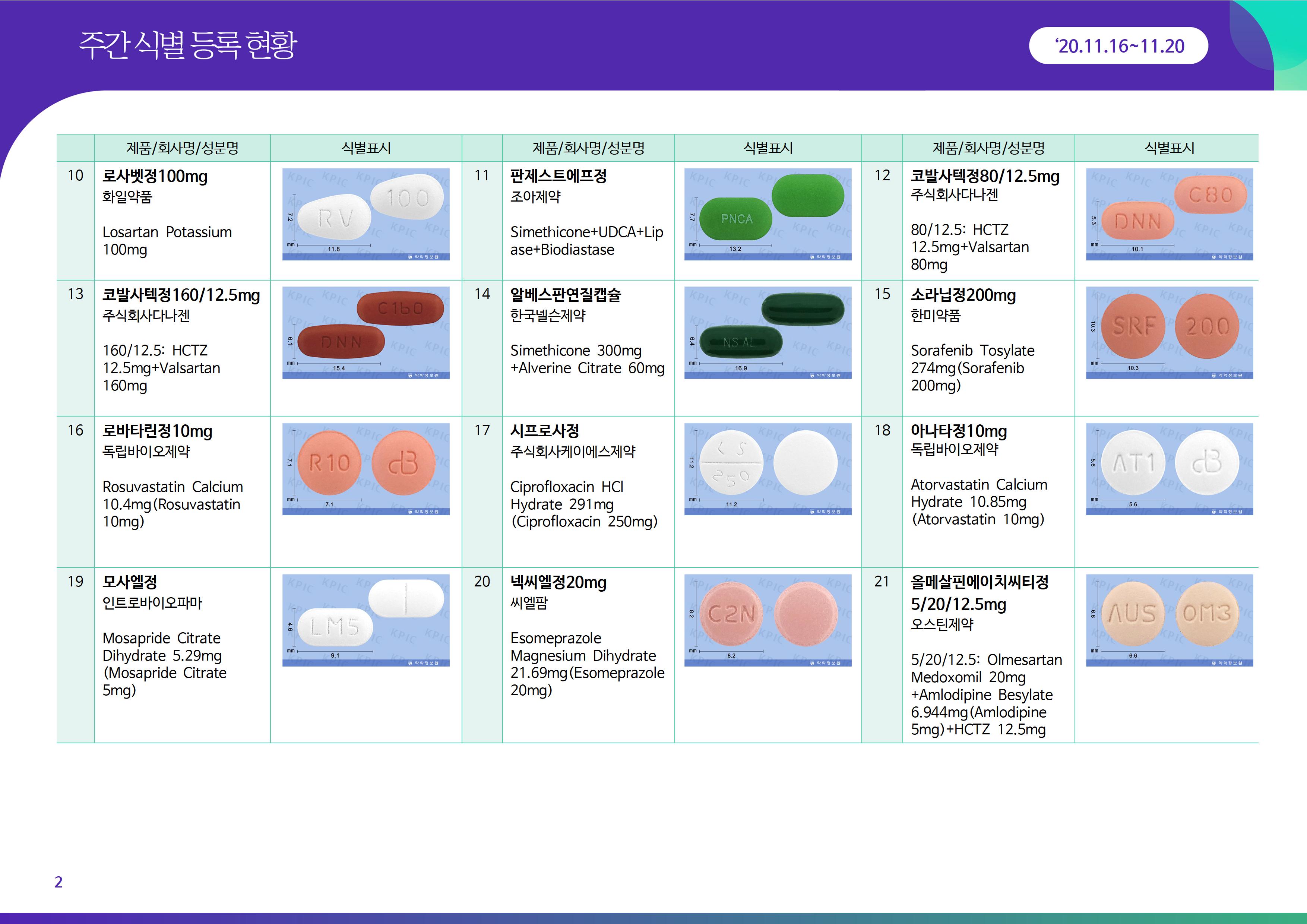Click the product name 넥씨엘정20mg

pos(558,582)
